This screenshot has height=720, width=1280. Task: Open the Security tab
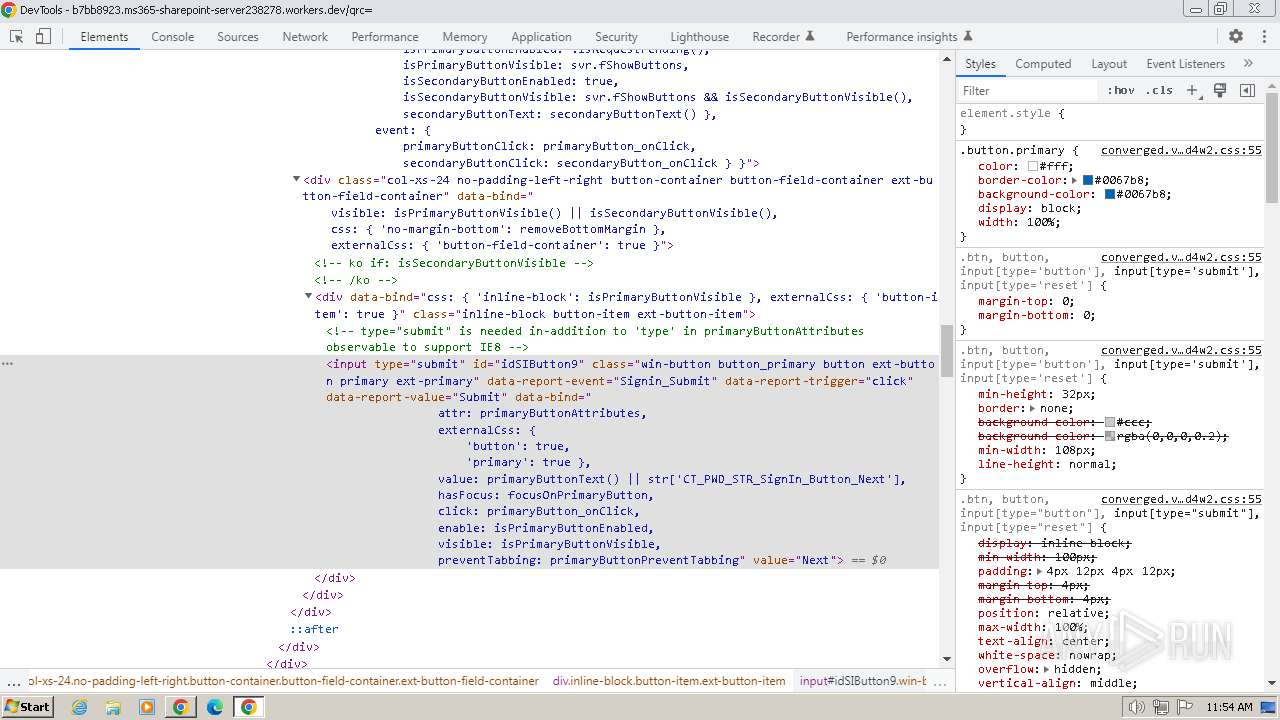point(616,36)
